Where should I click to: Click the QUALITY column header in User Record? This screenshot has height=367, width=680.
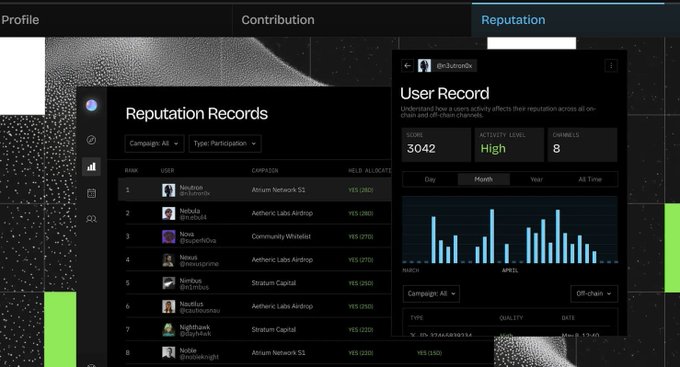point(511,318)
